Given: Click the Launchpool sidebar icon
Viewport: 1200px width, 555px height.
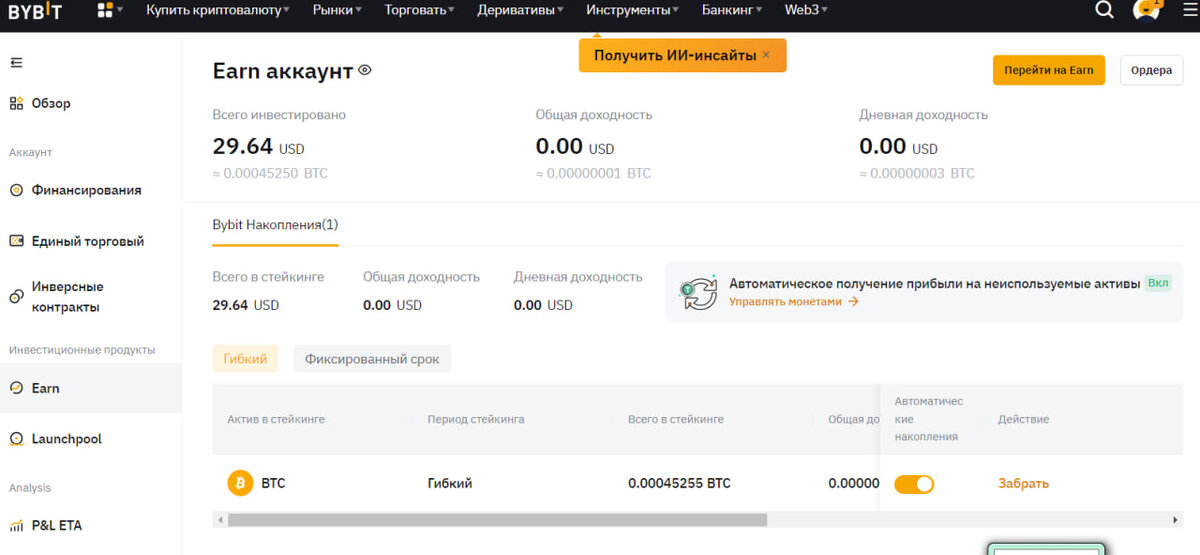Looking at the screenshot, I should tap(16, 439).
